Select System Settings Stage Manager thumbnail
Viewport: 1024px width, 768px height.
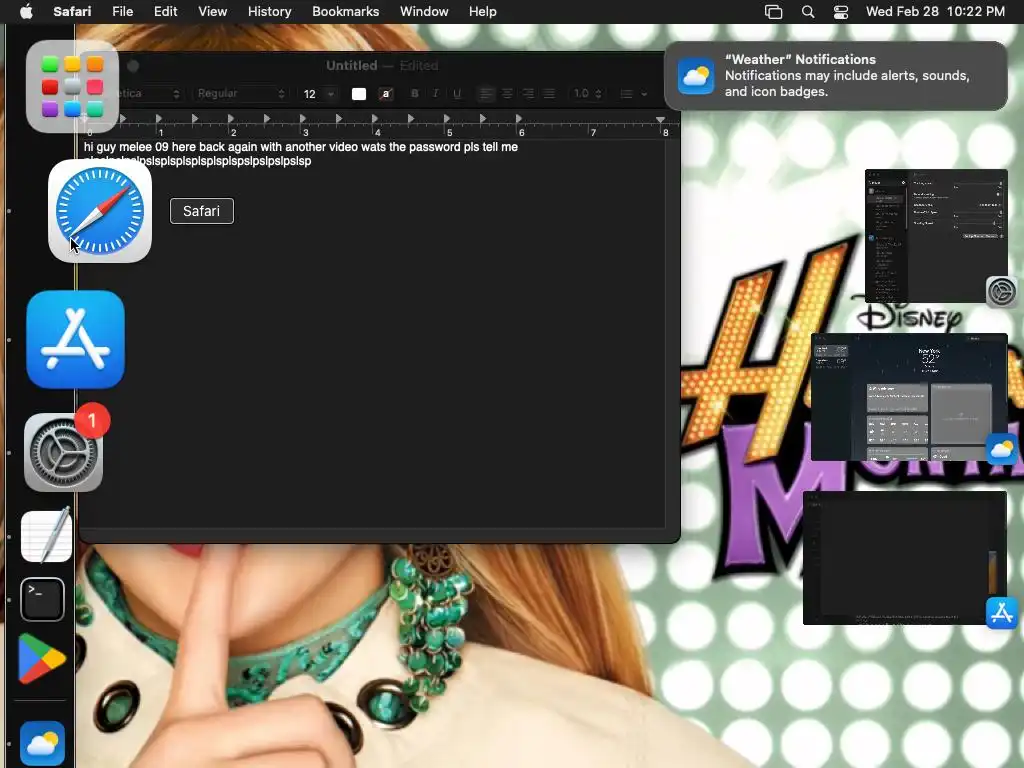pos(936,236)
